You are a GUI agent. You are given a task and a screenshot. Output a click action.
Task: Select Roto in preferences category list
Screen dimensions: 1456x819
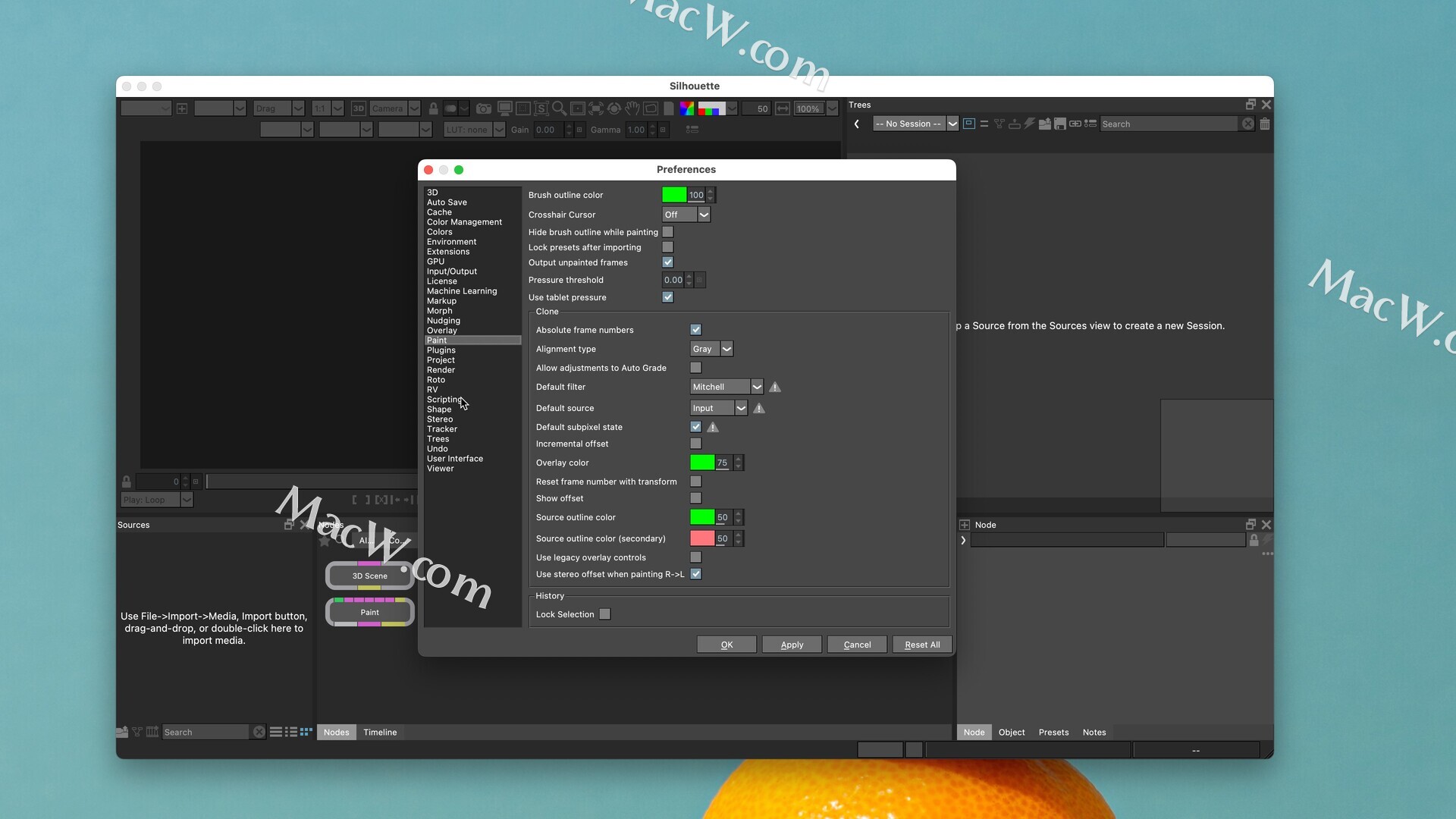[435, 380]
